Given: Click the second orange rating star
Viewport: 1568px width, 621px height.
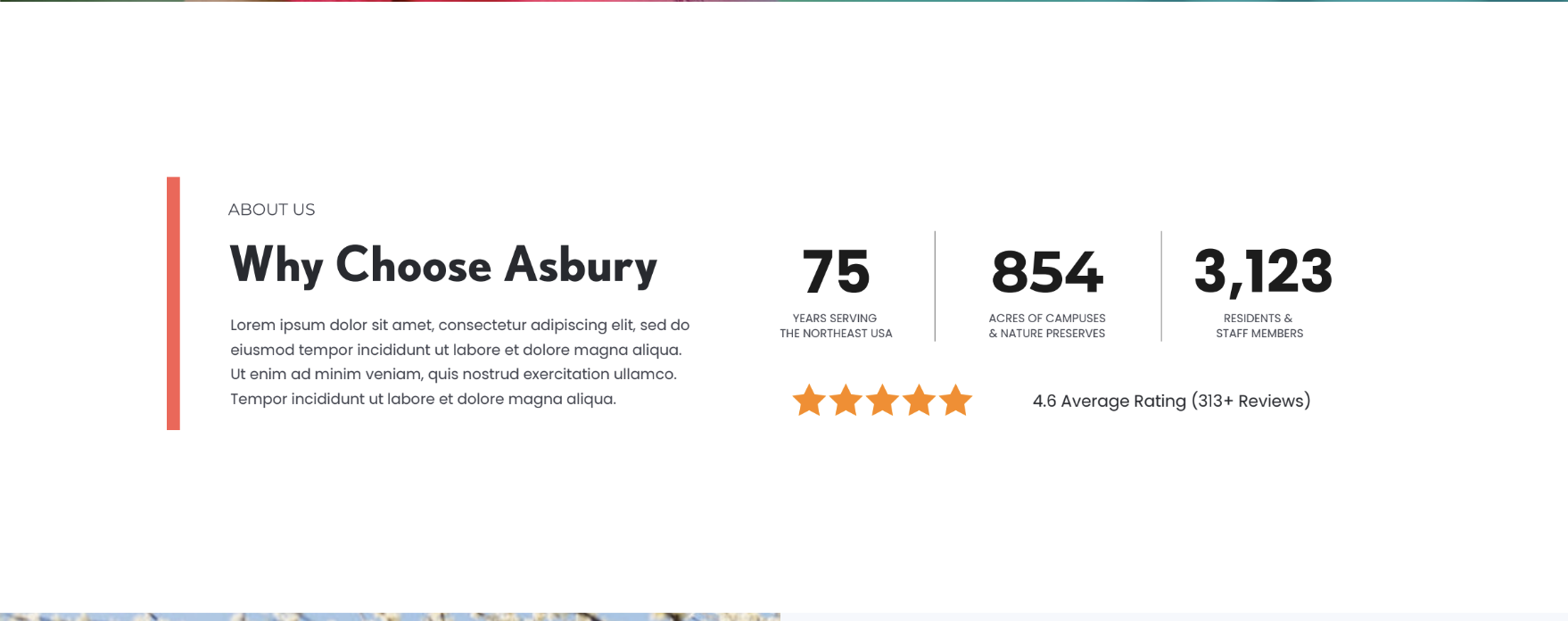Looking at the screenshot, I should coord(846,401).
